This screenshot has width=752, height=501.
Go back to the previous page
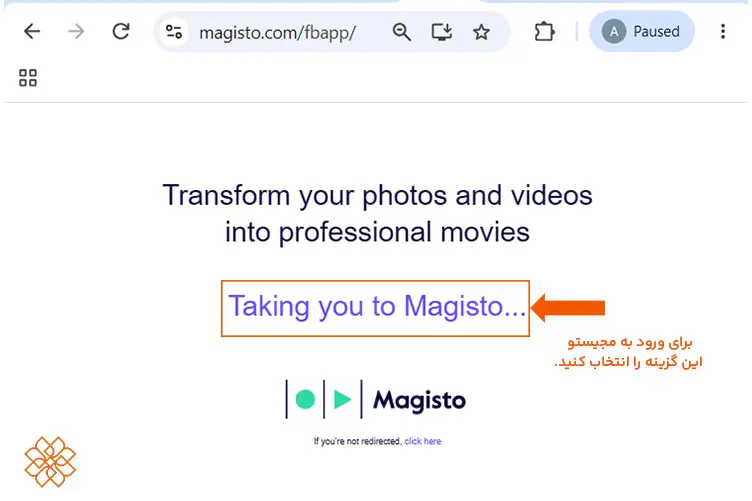click(32, 32)
